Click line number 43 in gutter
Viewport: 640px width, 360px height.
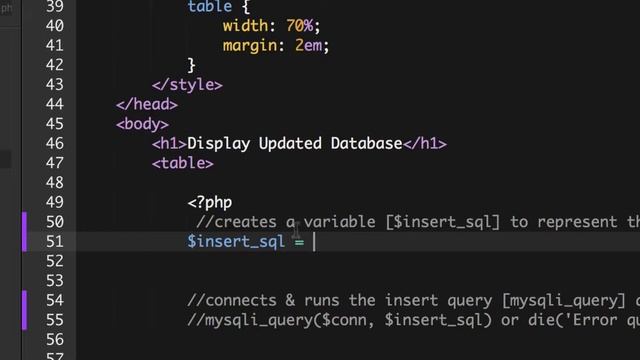coord(55,84)
